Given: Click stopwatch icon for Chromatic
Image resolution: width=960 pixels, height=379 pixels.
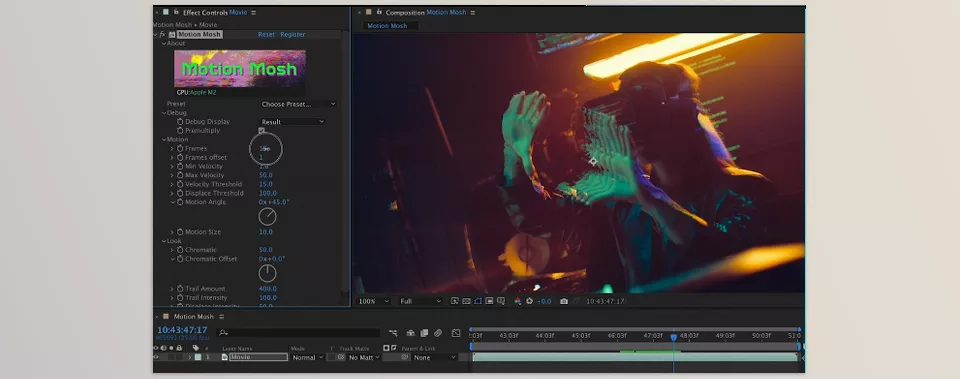Looking at the screenshot, I should (x=180, y=250).
